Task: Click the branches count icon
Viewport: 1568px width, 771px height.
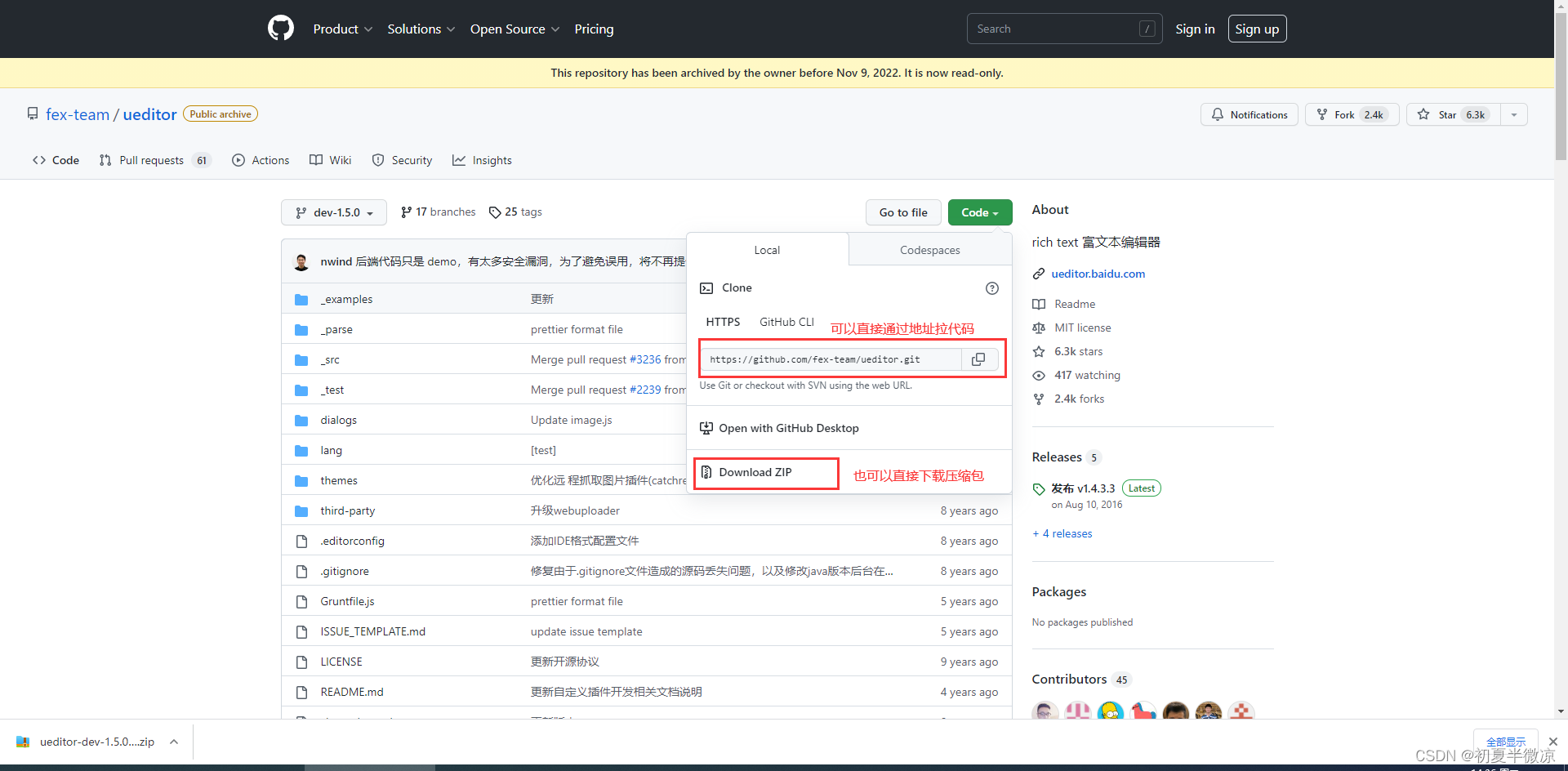Action: point(406,212)
